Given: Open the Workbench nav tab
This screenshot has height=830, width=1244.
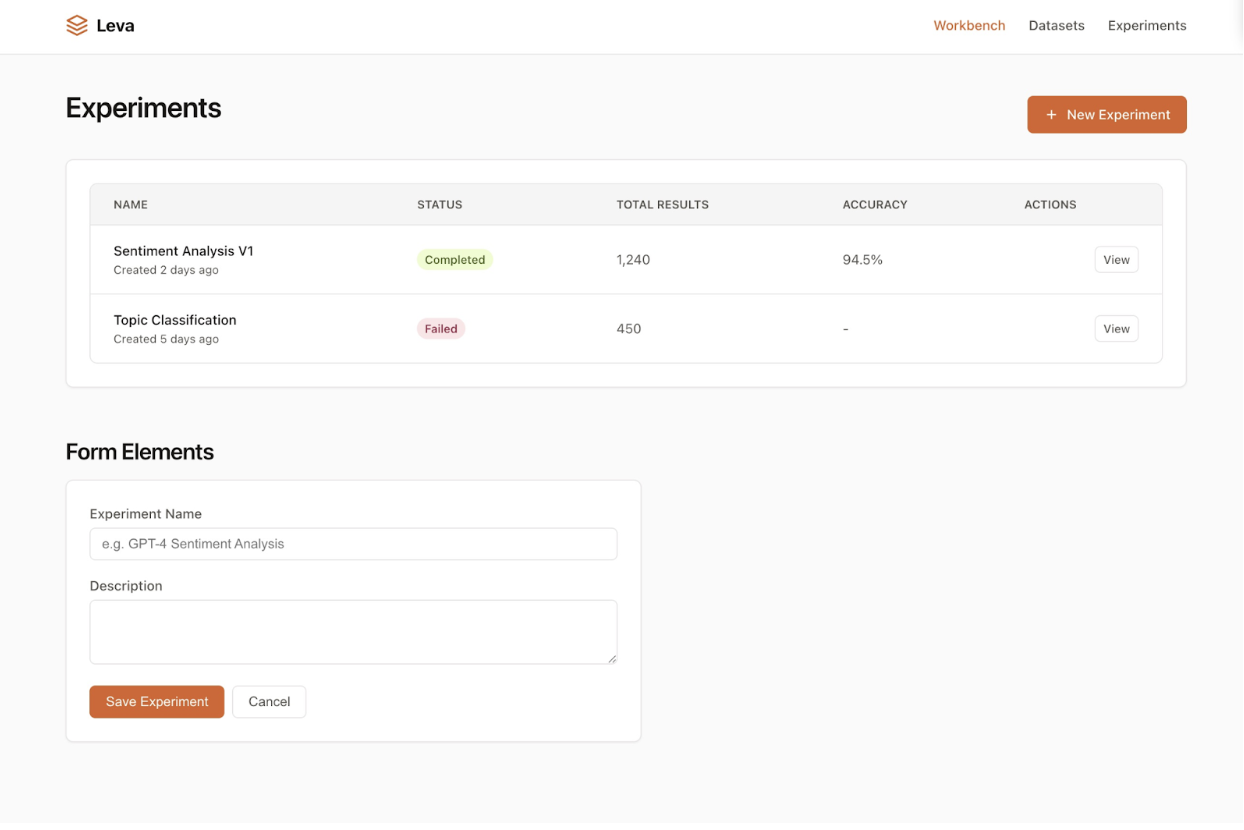Looking at the screenshot, I should click(969, 26).
